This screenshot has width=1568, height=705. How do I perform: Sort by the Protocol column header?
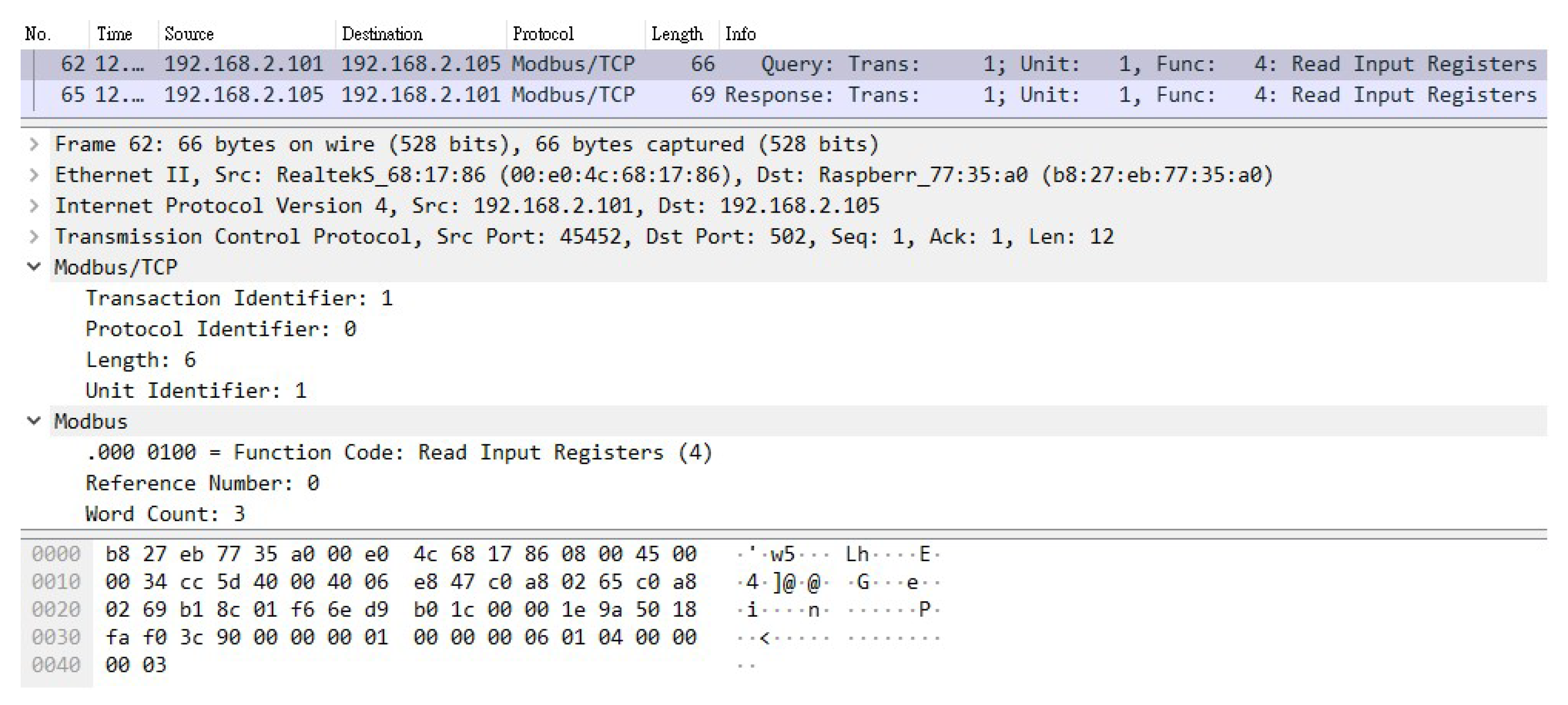click(543, 34)
